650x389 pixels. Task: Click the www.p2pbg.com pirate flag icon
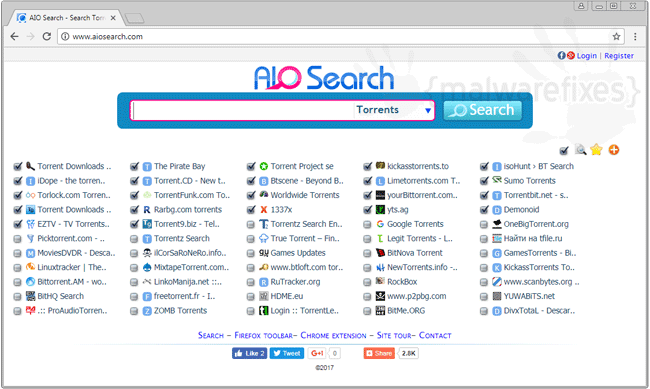point(380,296)
